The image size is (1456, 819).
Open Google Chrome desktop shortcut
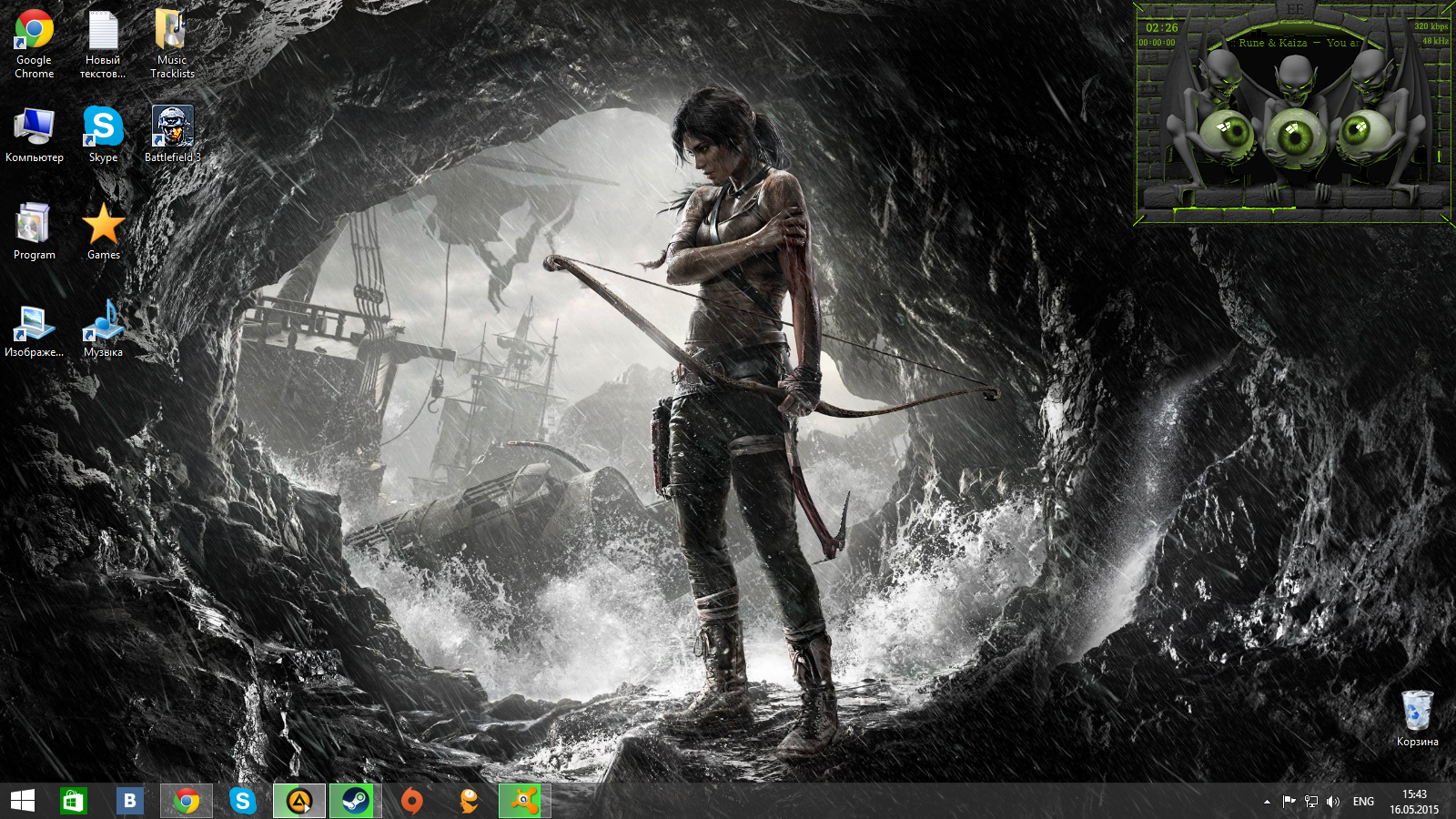tap(34, 45)
